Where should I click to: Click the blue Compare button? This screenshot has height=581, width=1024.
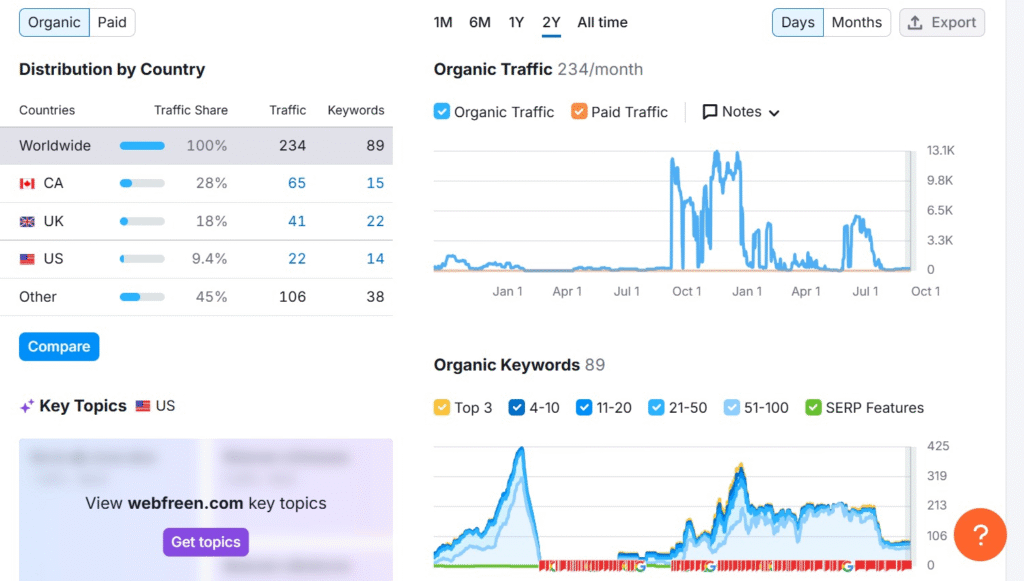[59, 347]
